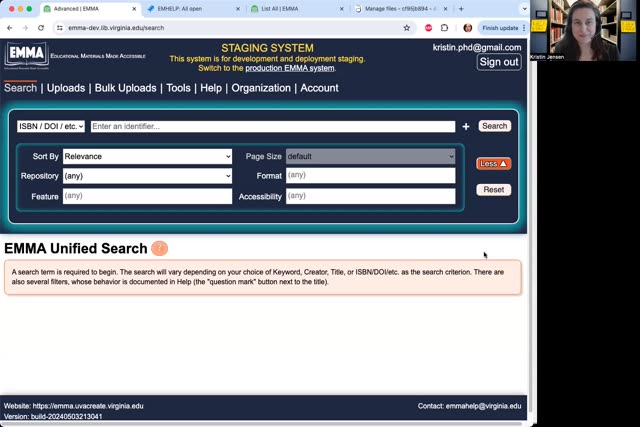Click the STAGING SYSTEM heading
Viewport: 640px width, 427px height.
267,48
